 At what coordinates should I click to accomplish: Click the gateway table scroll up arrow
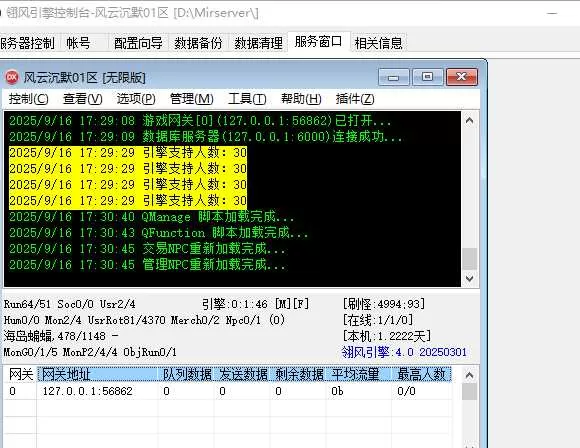[x=469, y=375]
